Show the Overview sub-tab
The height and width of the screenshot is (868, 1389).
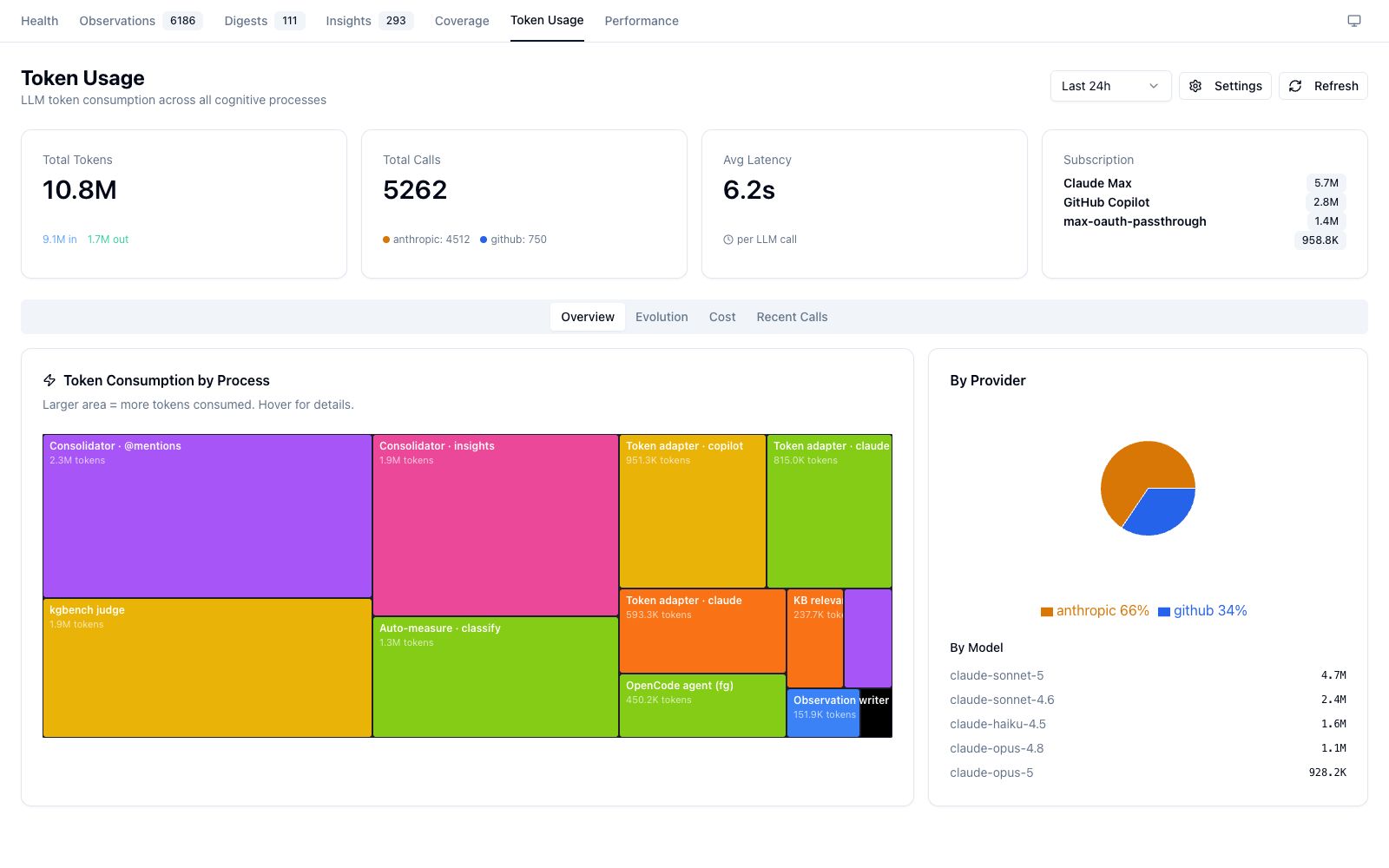[x=588, y=317]
